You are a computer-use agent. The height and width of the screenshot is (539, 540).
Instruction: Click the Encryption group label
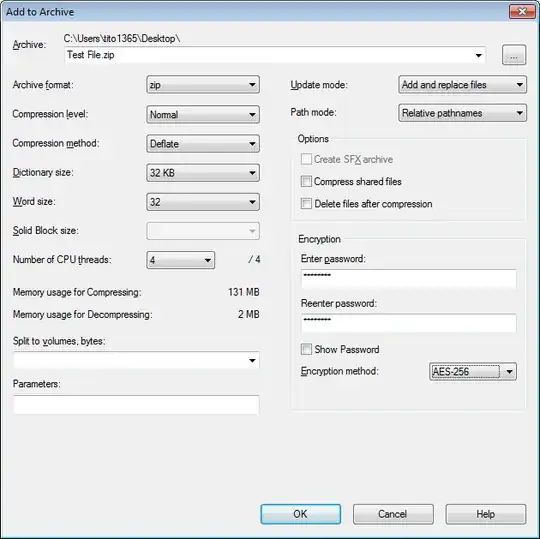pyautogui.click(x=319, y=239)
